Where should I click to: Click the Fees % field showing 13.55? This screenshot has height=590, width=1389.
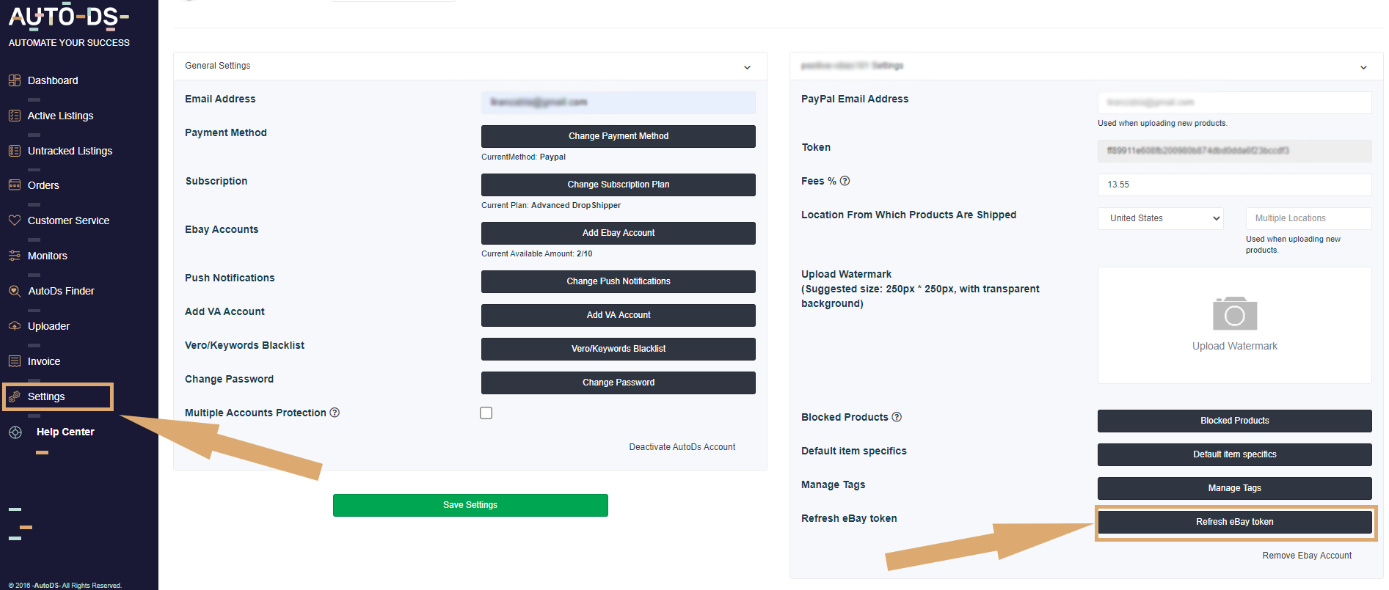tap(1235, 185)
